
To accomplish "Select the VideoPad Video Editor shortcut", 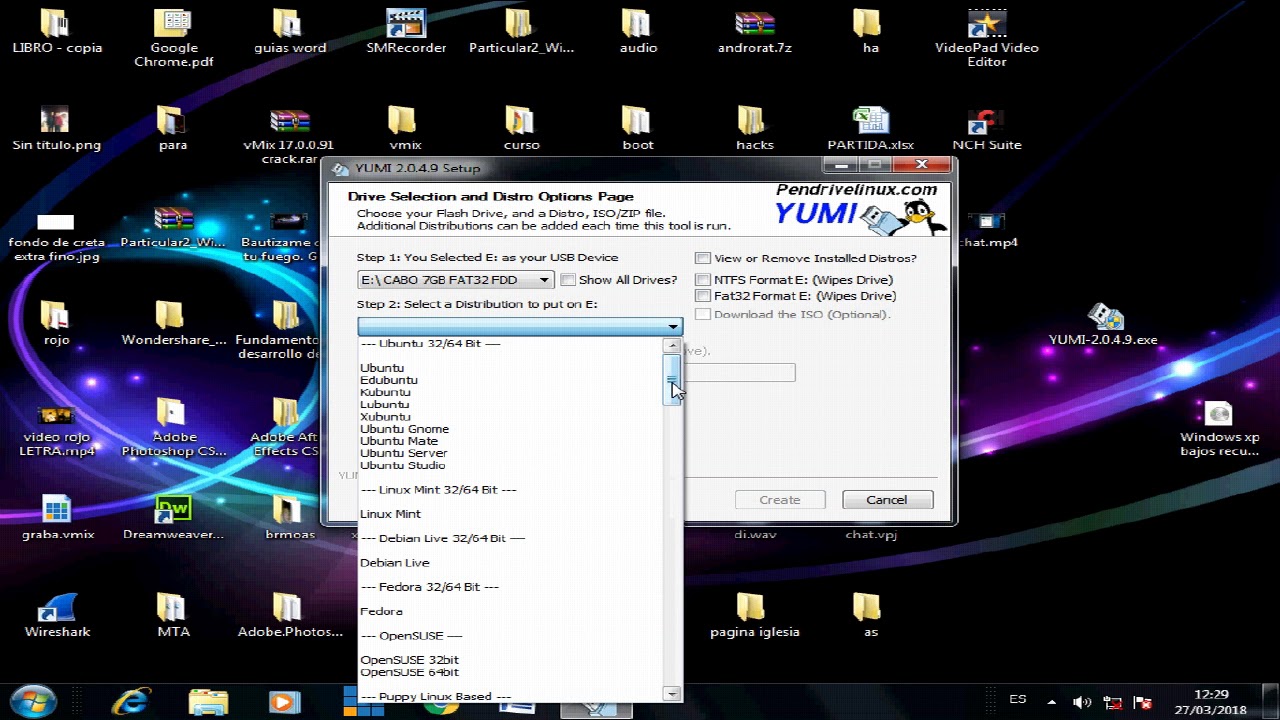I will (987, 38).
